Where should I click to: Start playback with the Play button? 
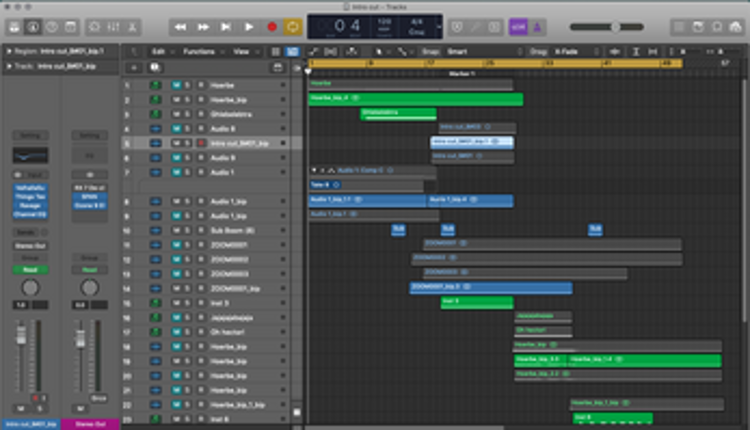[249, 27]
